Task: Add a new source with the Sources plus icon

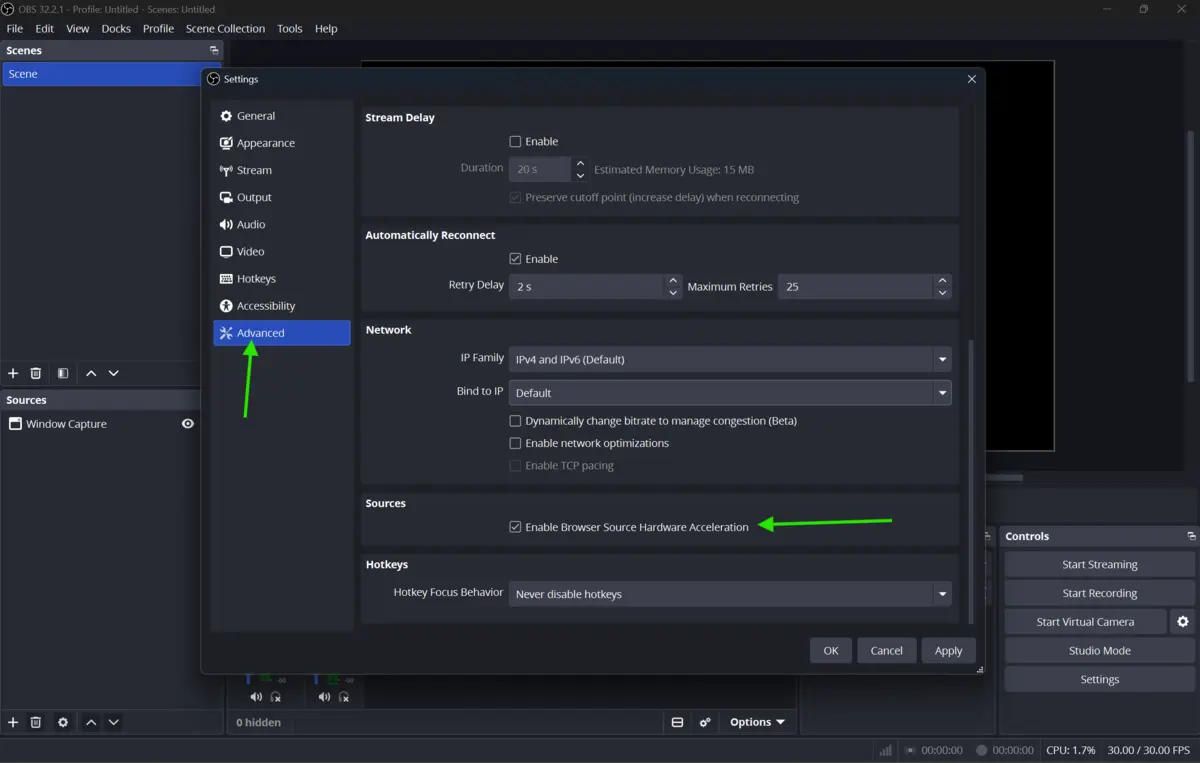Action: 13,722
